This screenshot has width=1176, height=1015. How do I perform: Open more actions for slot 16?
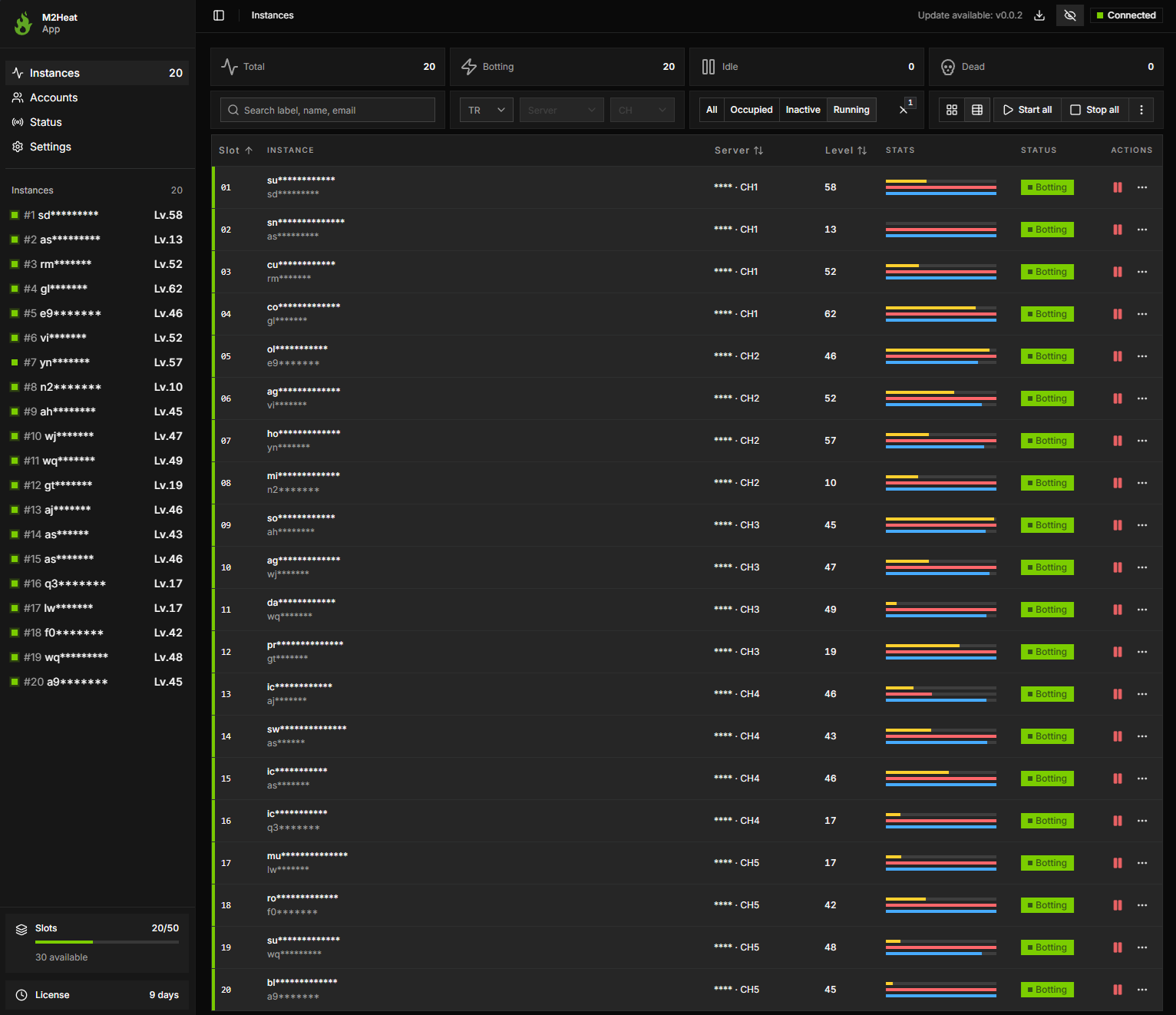coord(1142,821)
